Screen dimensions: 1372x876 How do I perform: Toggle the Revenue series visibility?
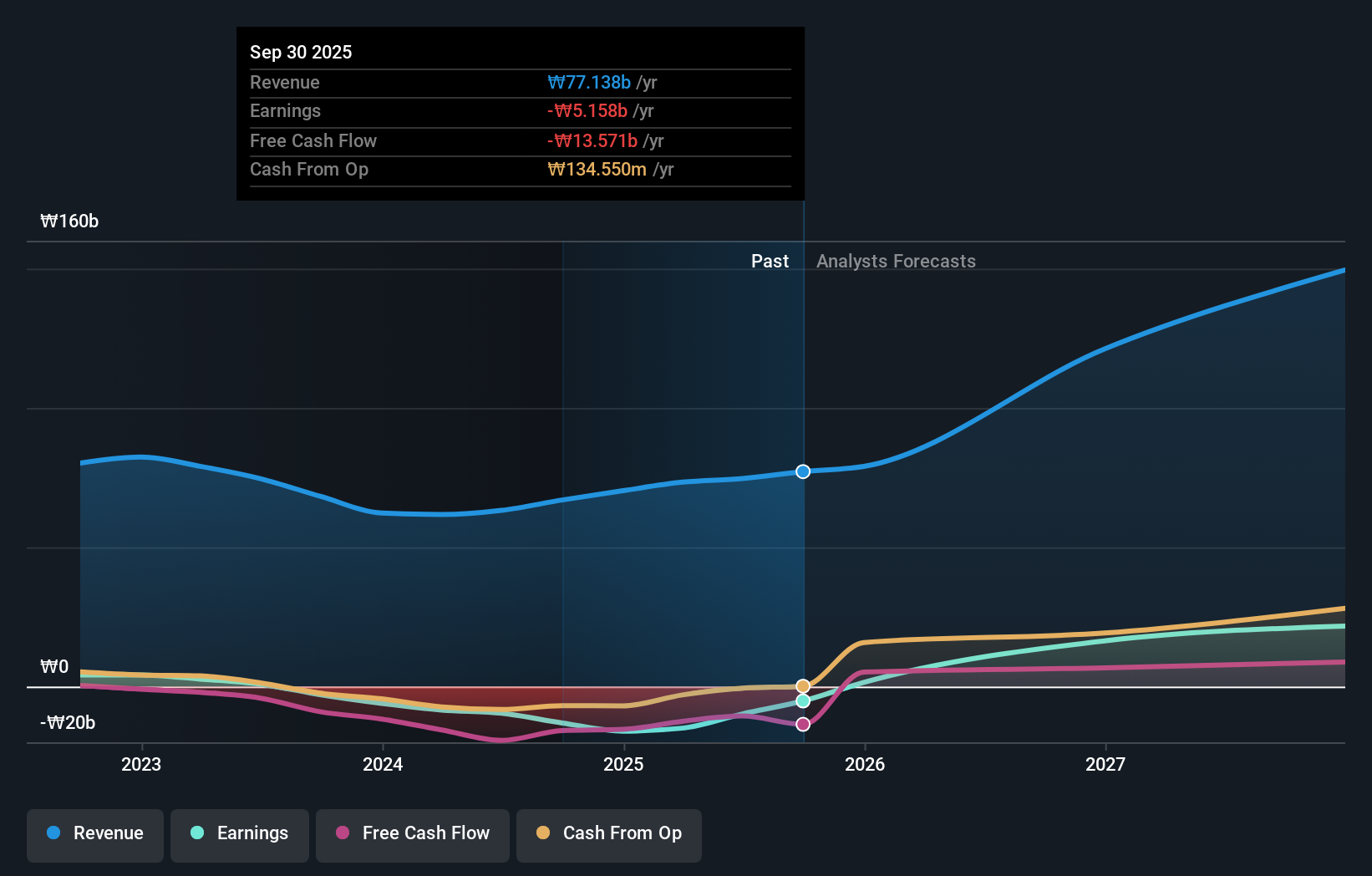pos(94,833)
